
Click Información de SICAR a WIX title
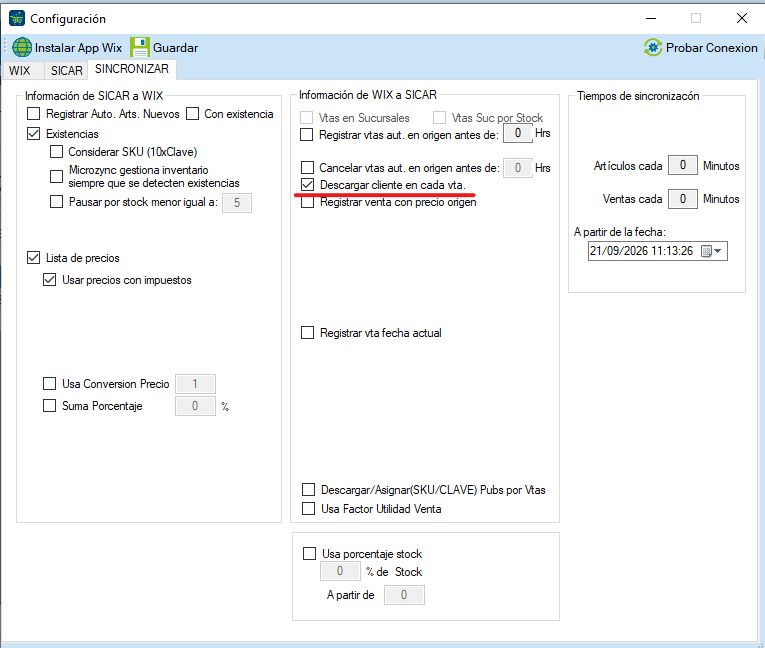coord(94,96)
